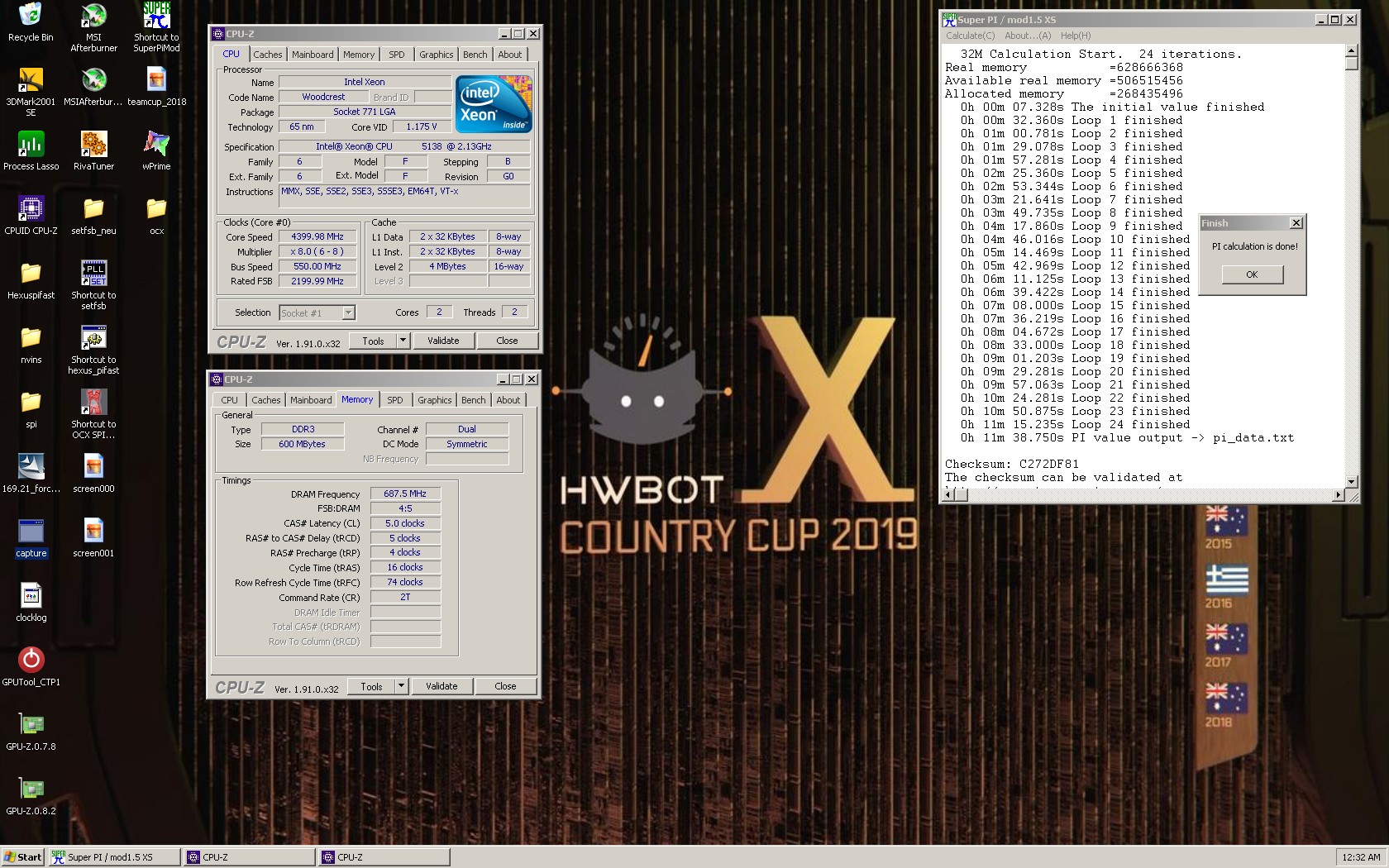Launch Shortcut to setfsb icon

(x=93, y=284)
